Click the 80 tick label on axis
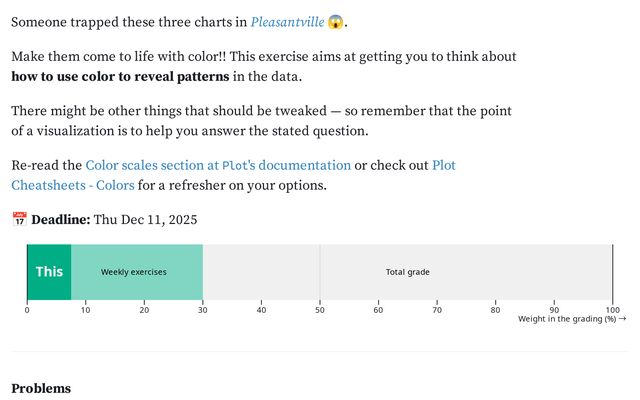Screen dimensions: 640x400 click(x=495, y=310)
